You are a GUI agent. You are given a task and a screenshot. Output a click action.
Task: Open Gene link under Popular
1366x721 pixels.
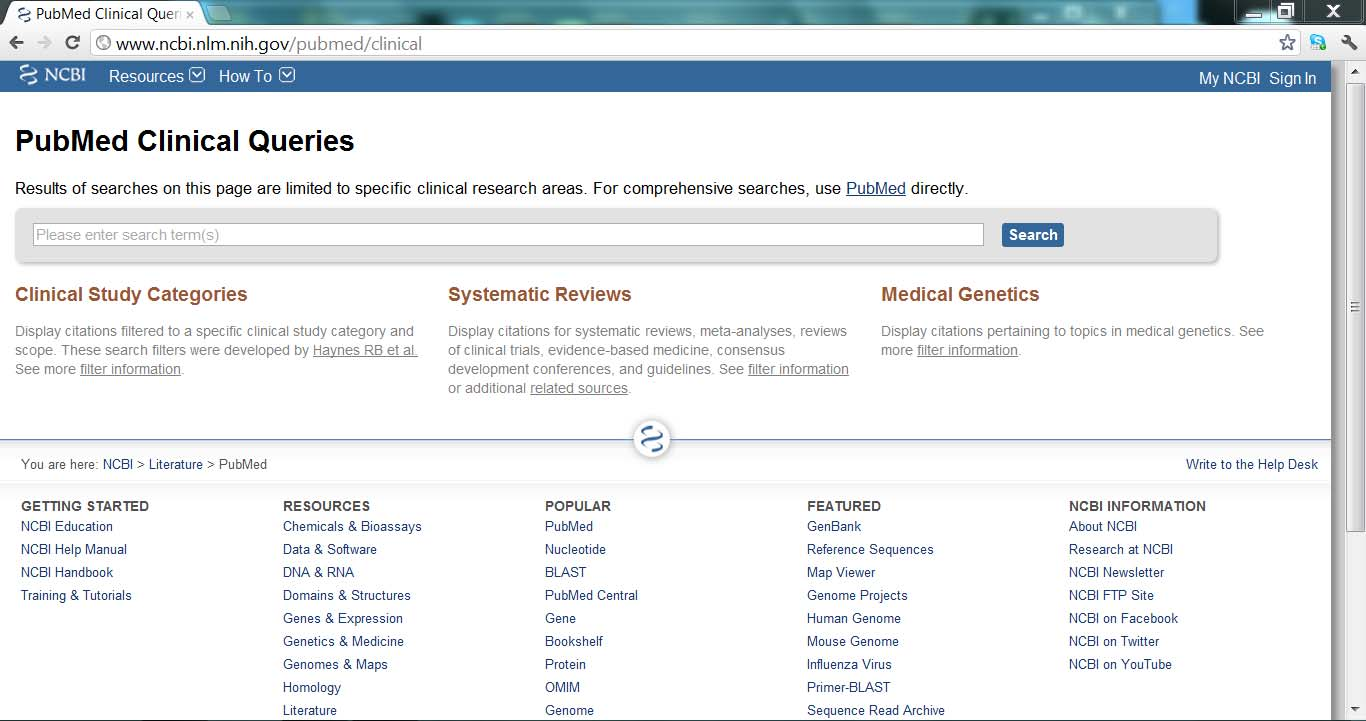tap(560, 618)
